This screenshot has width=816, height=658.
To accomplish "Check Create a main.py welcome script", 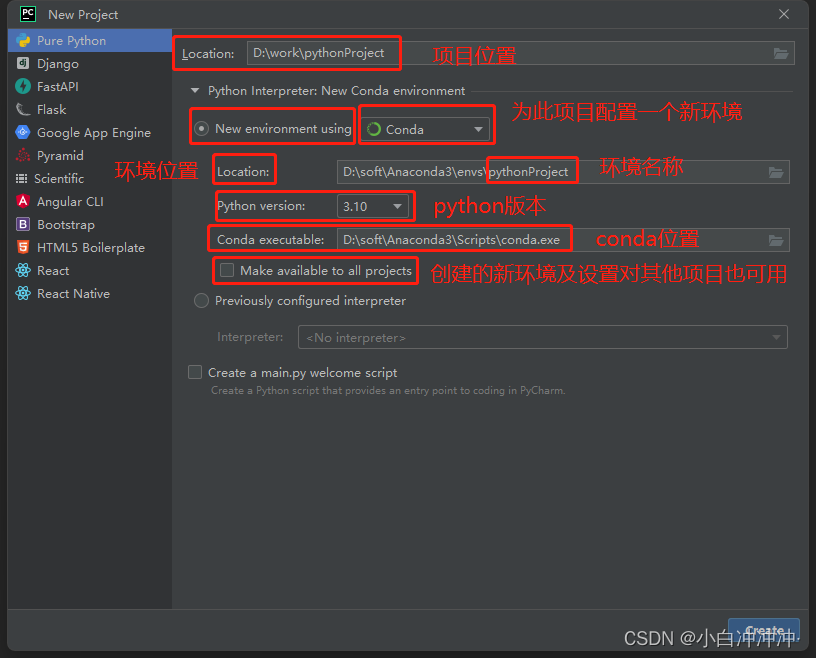I will pos(195,372).
